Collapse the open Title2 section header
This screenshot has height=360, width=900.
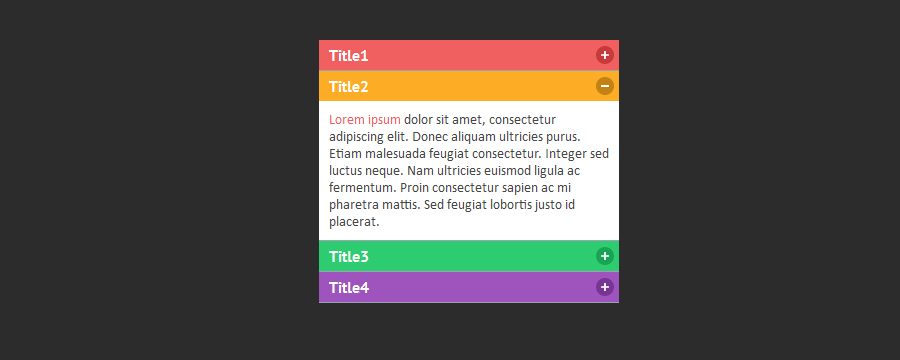coord(469,86)
